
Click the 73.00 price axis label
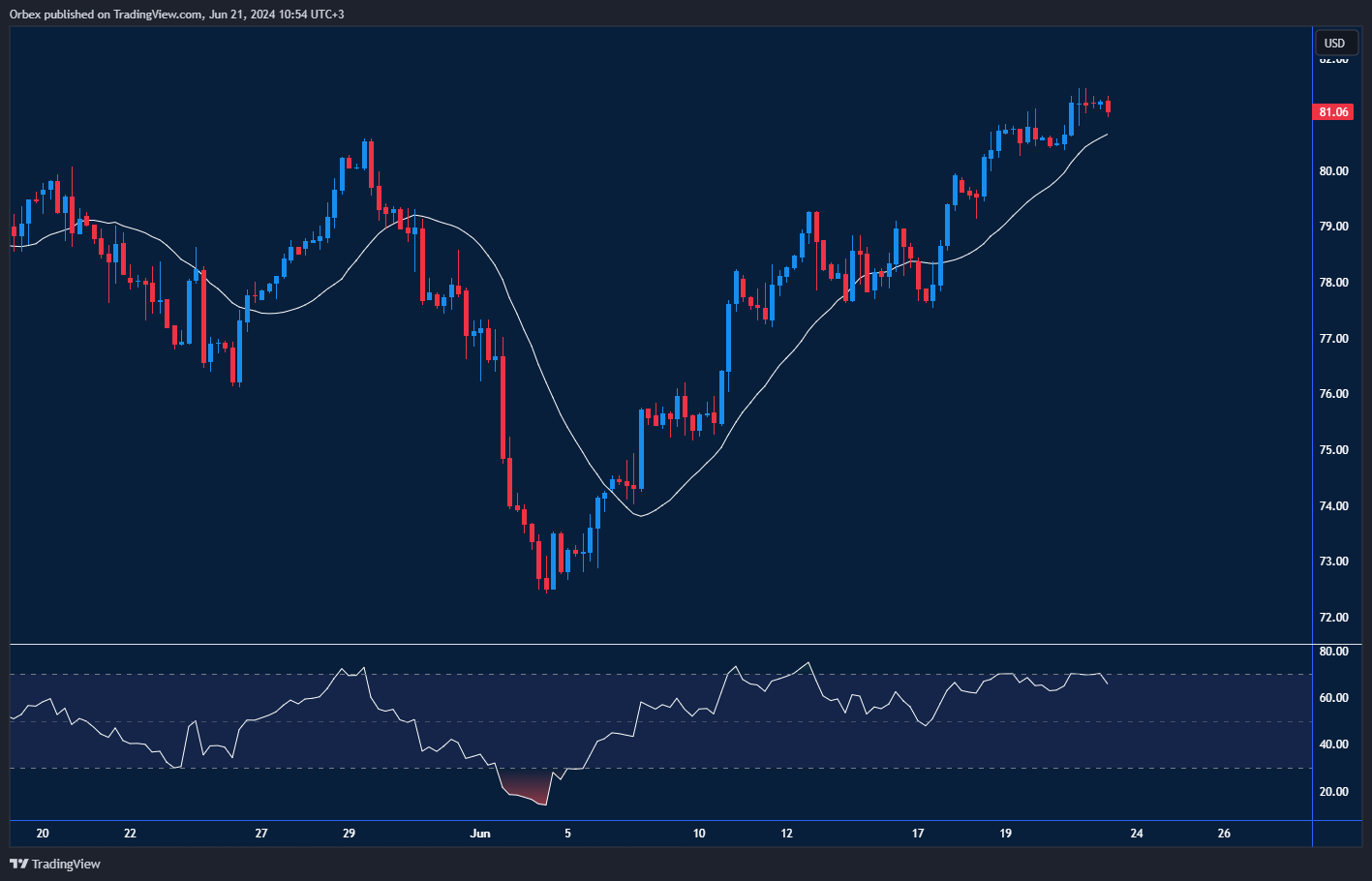point(1333,562)
